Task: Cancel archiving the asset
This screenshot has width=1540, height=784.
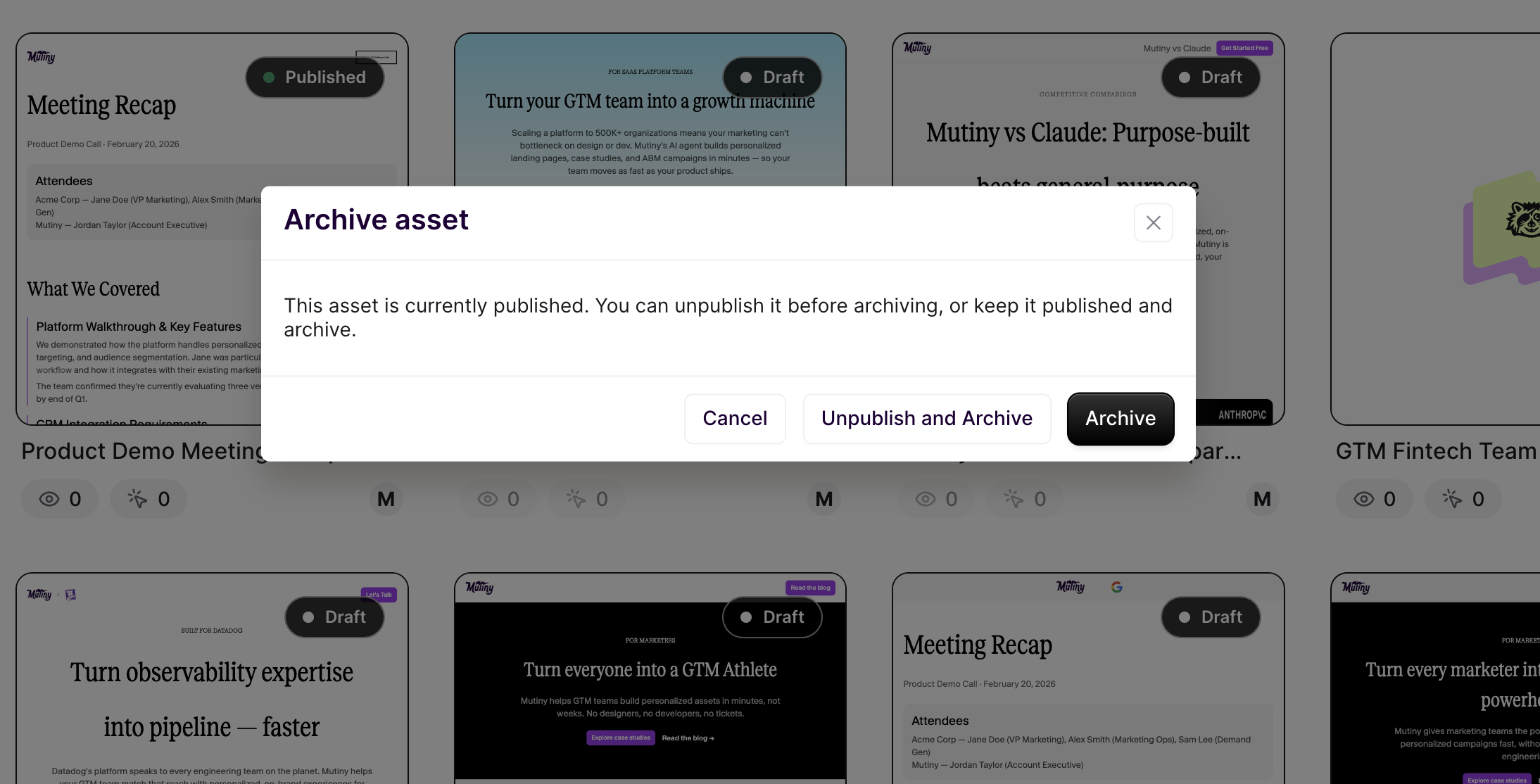Action: tap(735, 418)
